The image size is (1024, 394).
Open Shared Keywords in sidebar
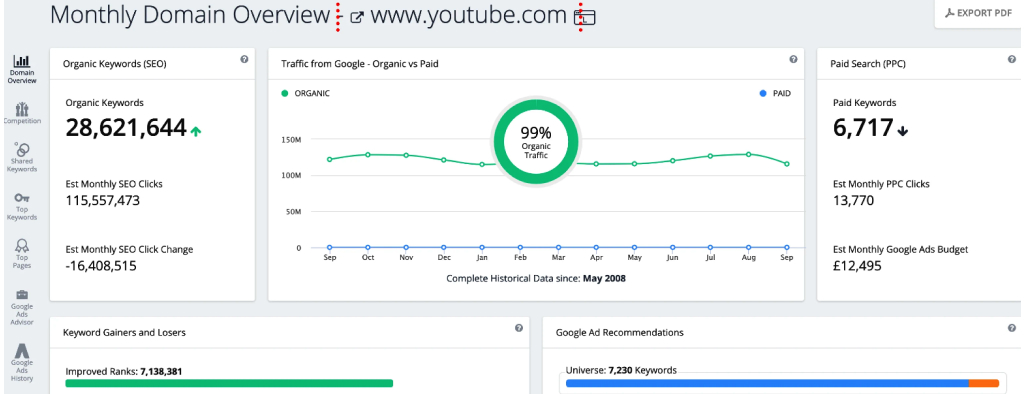coord(22,157)
